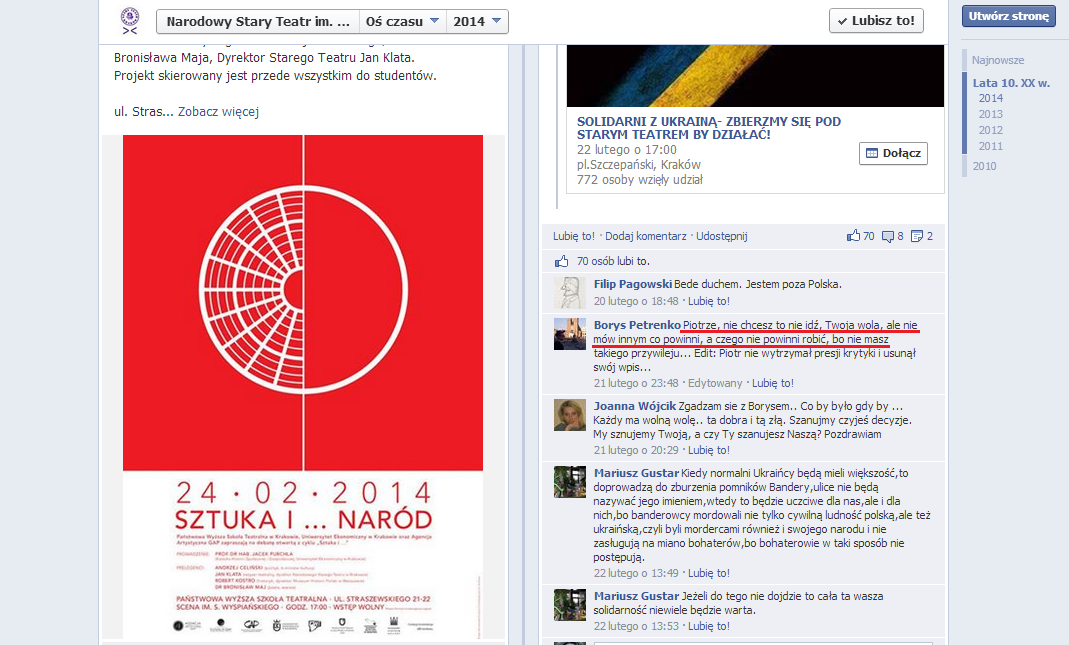
Task: Open the '70 osób' likers list link
Action: 595,261
